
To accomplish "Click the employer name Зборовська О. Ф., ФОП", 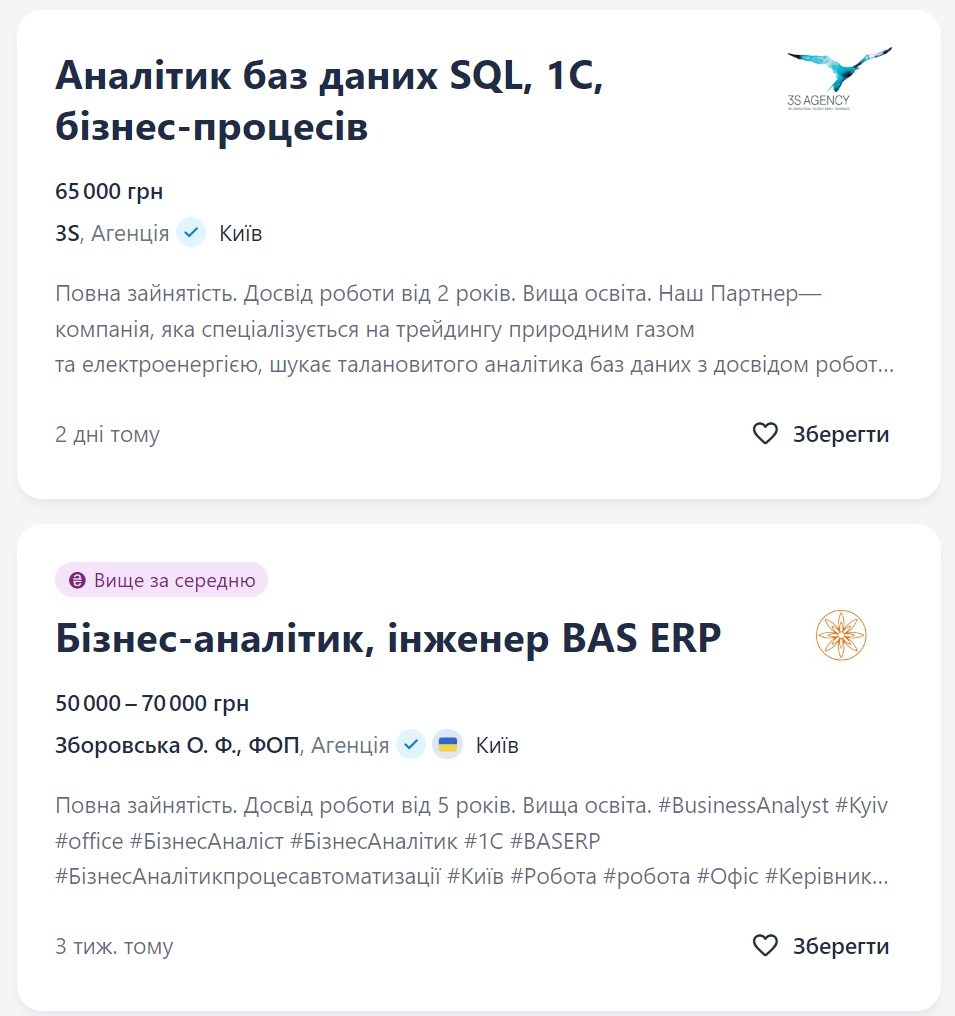I will point(175,744).
